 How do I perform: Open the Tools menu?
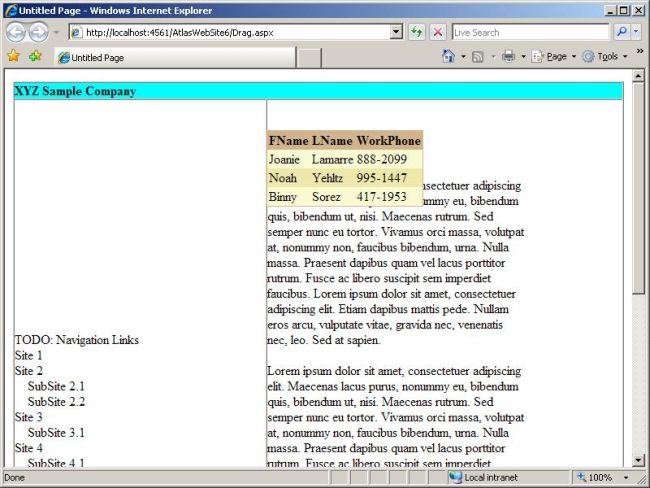(605, 56)
